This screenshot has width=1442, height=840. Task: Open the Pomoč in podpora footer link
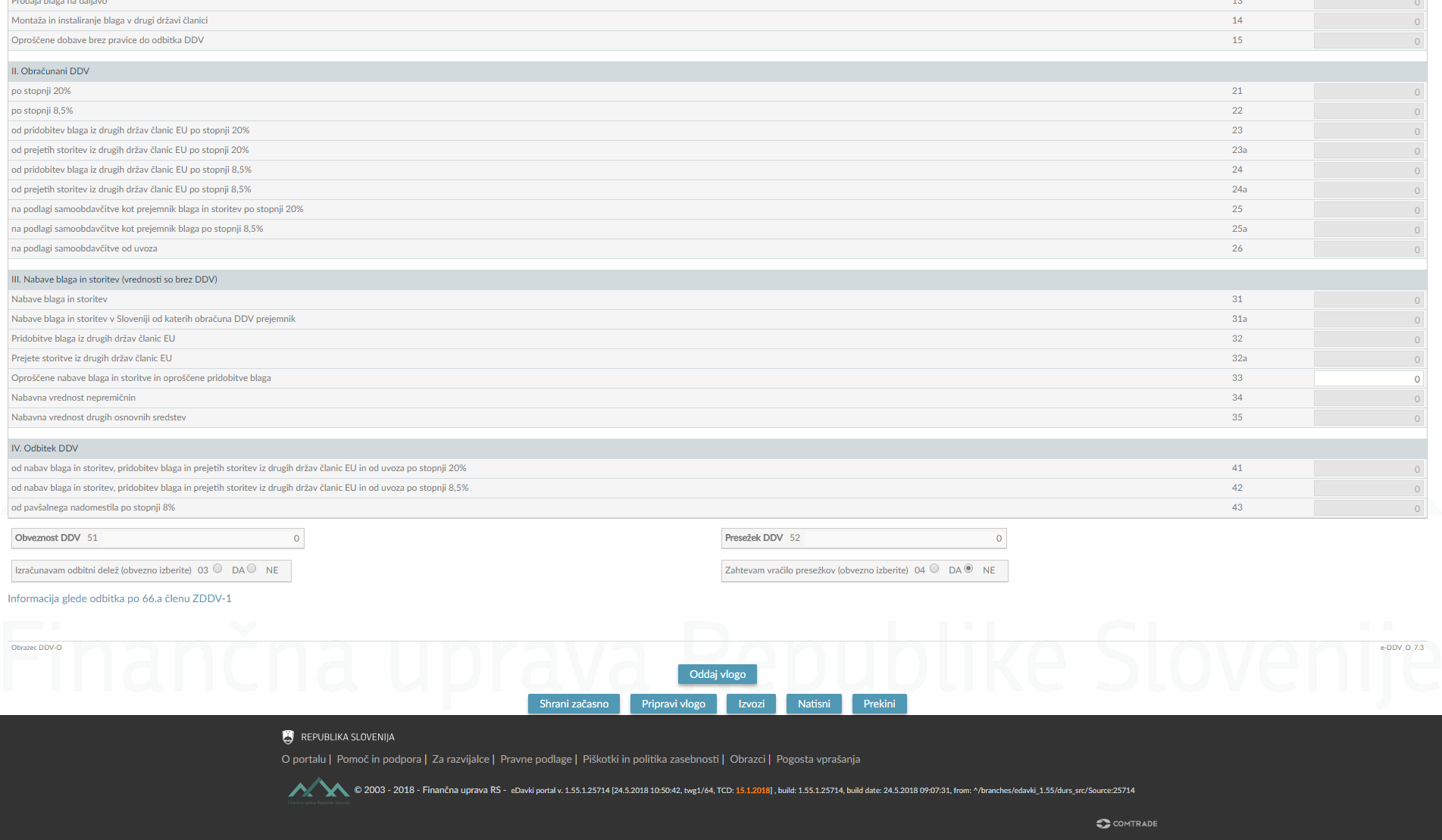click(379, 759)
